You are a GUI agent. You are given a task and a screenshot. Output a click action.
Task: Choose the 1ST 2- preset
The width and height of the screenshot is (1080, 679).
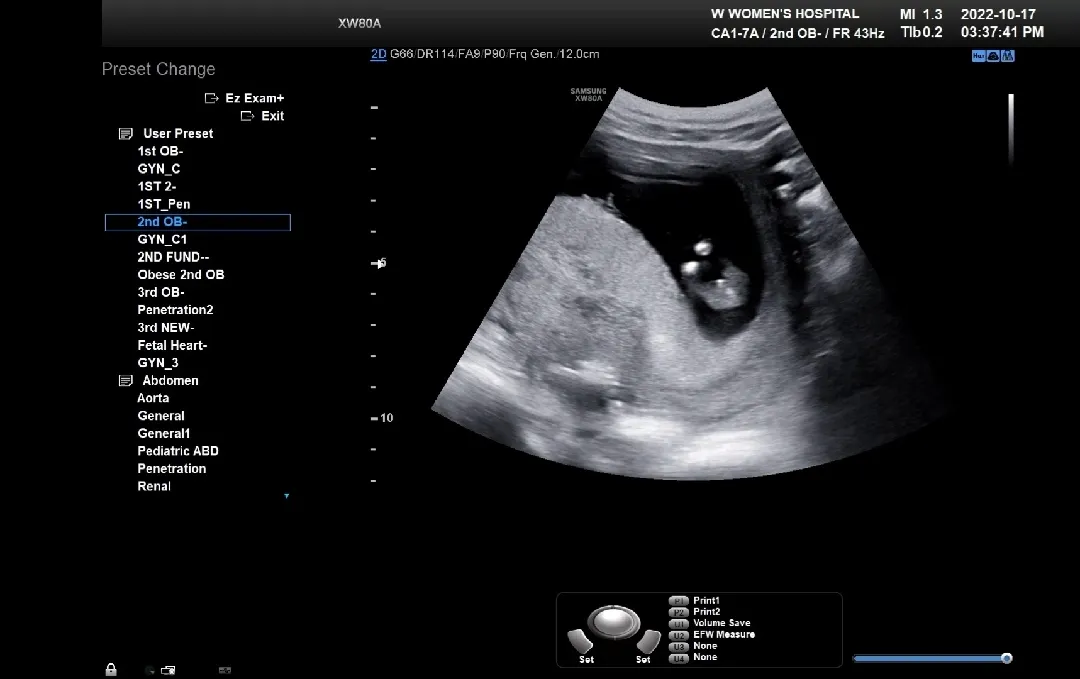157,187
